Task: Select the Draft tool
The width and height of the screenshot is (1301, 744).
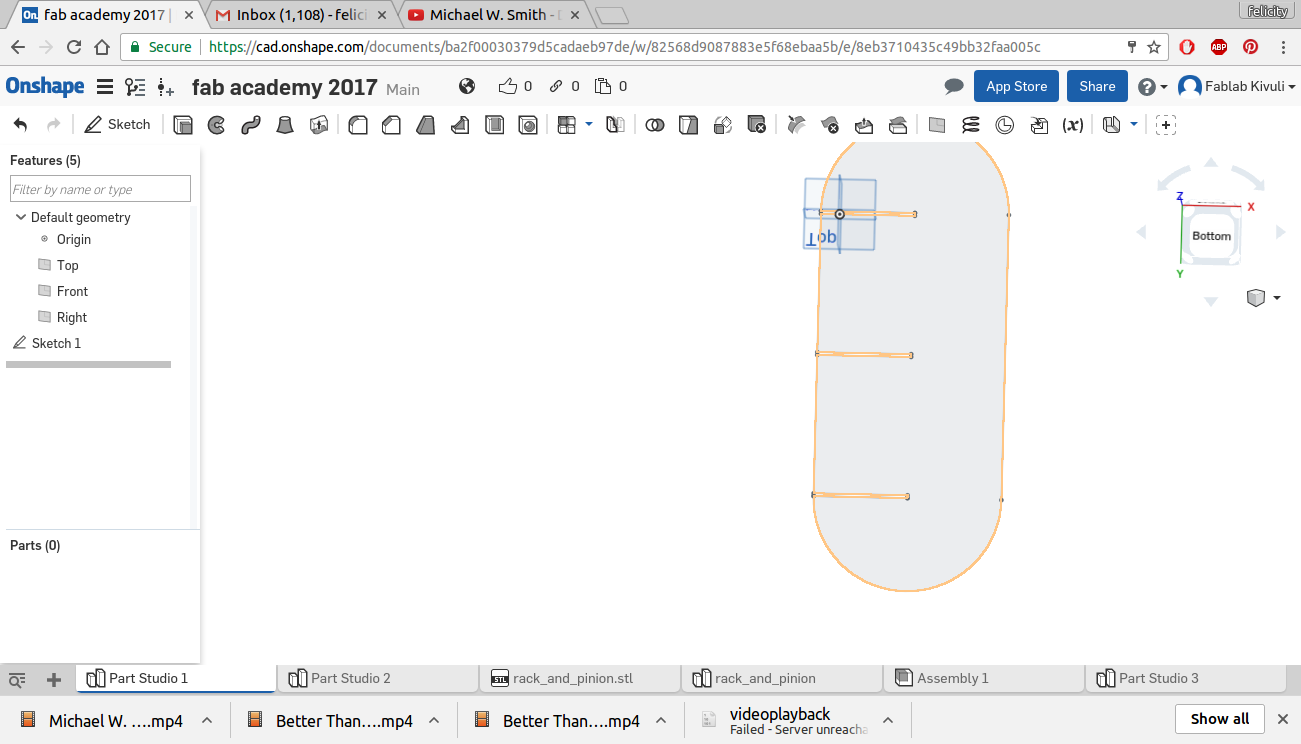Action: pos(426,125)
